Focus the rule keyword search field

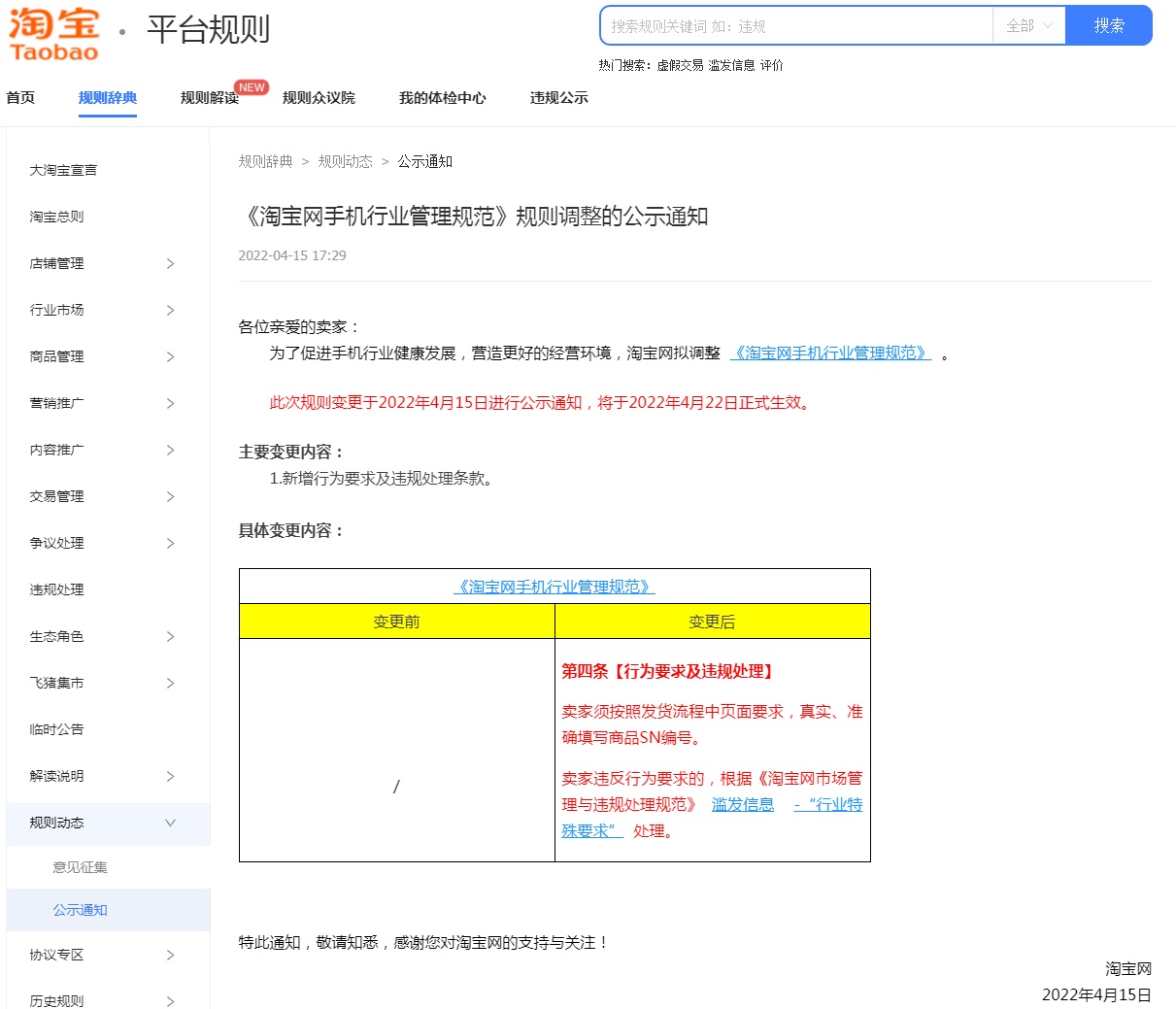pyautogui.click(x=796, y=26)
